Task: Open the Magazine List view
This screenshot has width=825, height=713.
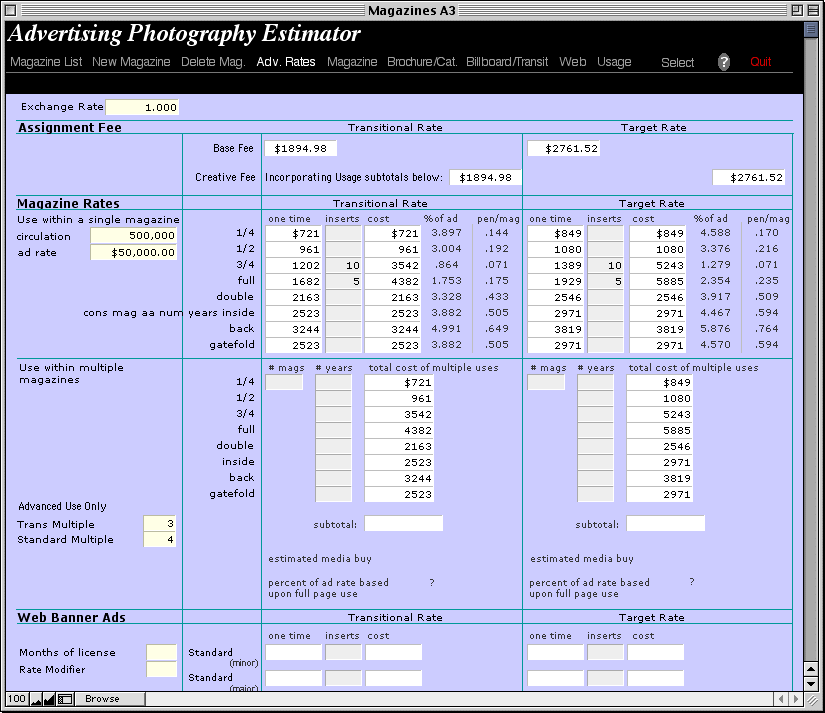Action: click(x=46, y=62)
